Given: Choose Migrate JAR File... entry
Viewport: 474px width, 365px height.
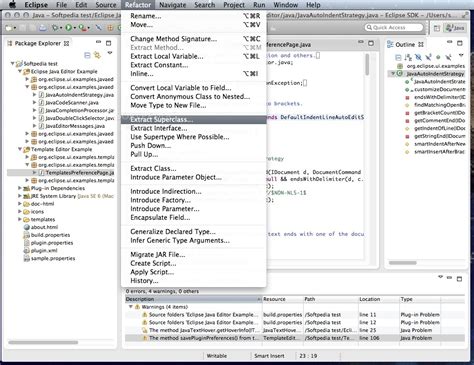Looking at the screenshot, I should [194, 254].
